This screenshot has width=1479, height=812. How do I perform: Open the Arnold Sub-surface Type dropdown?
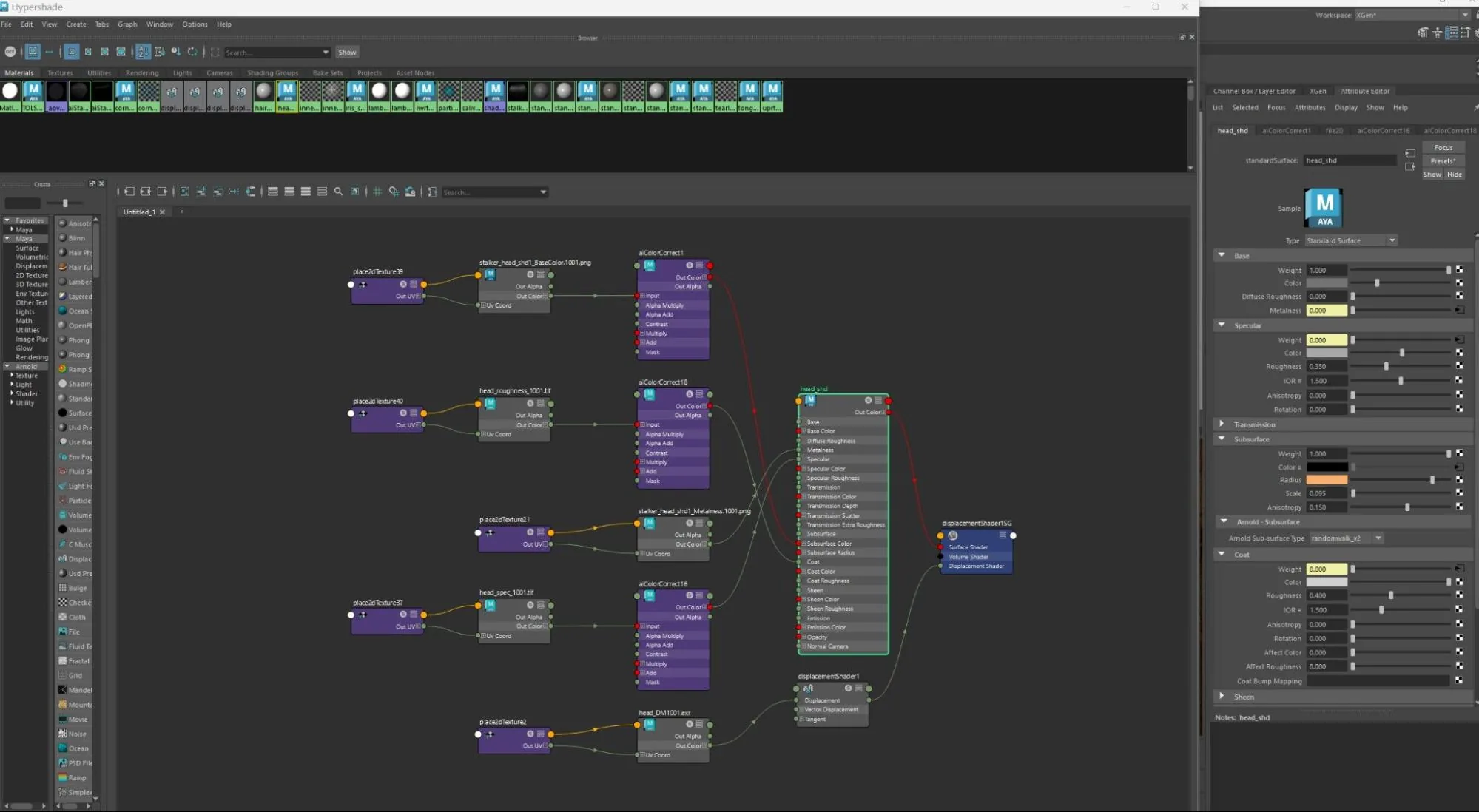point(1347,538)
